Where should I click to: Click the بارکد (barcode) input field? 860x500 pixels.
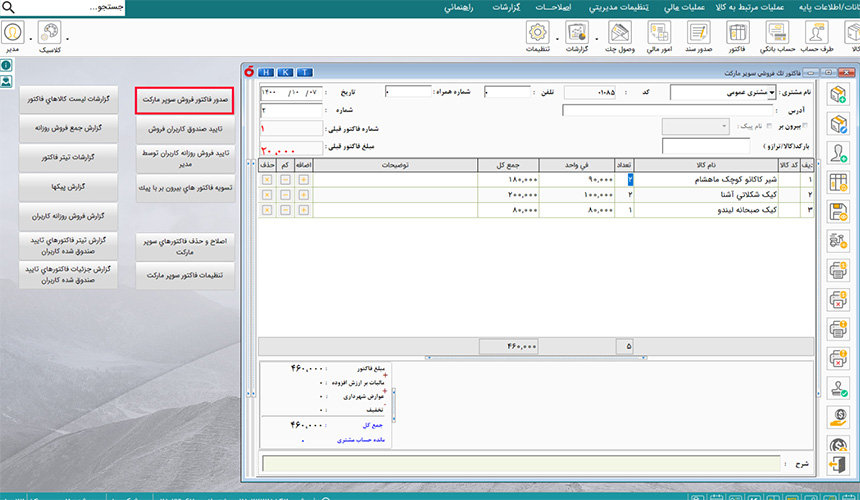(x=706, y=146)
